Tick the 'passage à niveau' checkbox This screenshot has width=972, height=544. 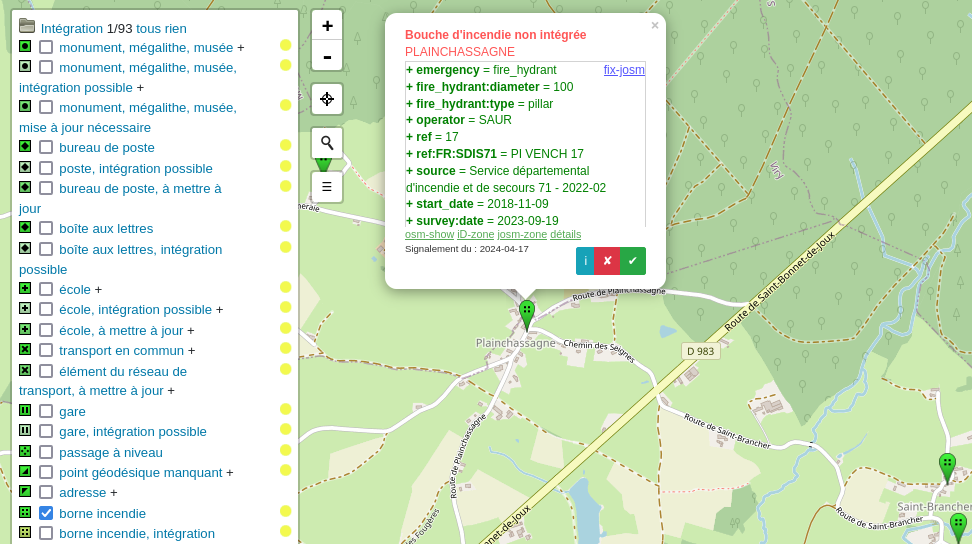point(46,452)
